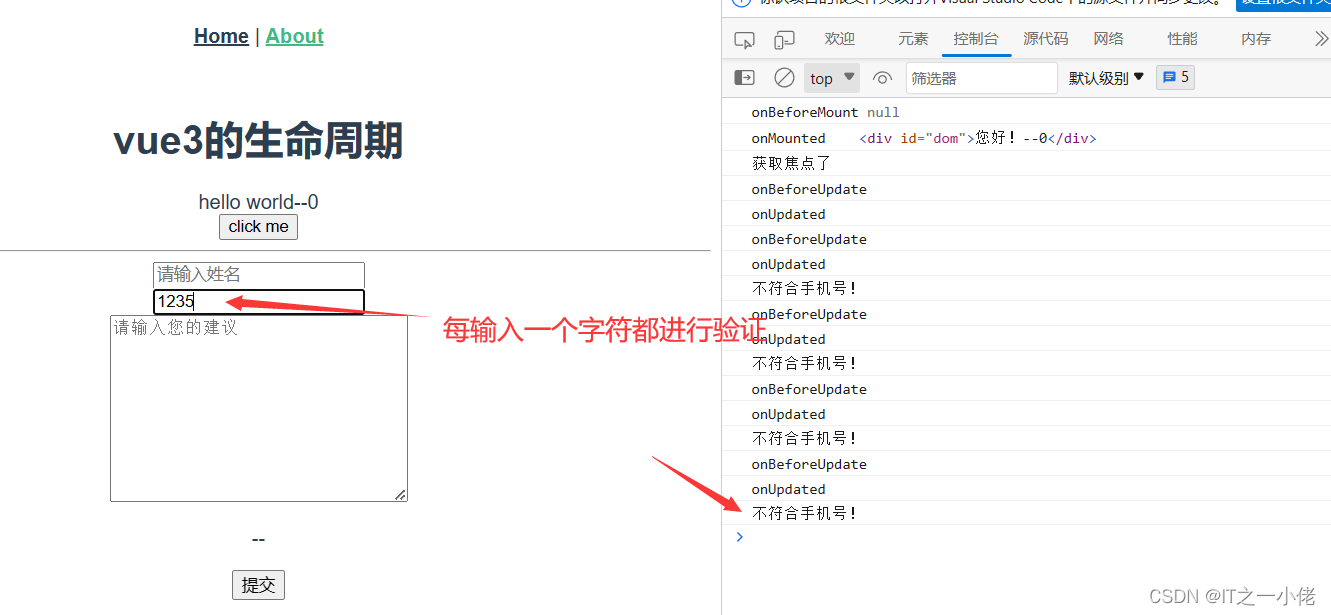
Task: Click the 提交 submit button
Action: click(x=258, y=585)
